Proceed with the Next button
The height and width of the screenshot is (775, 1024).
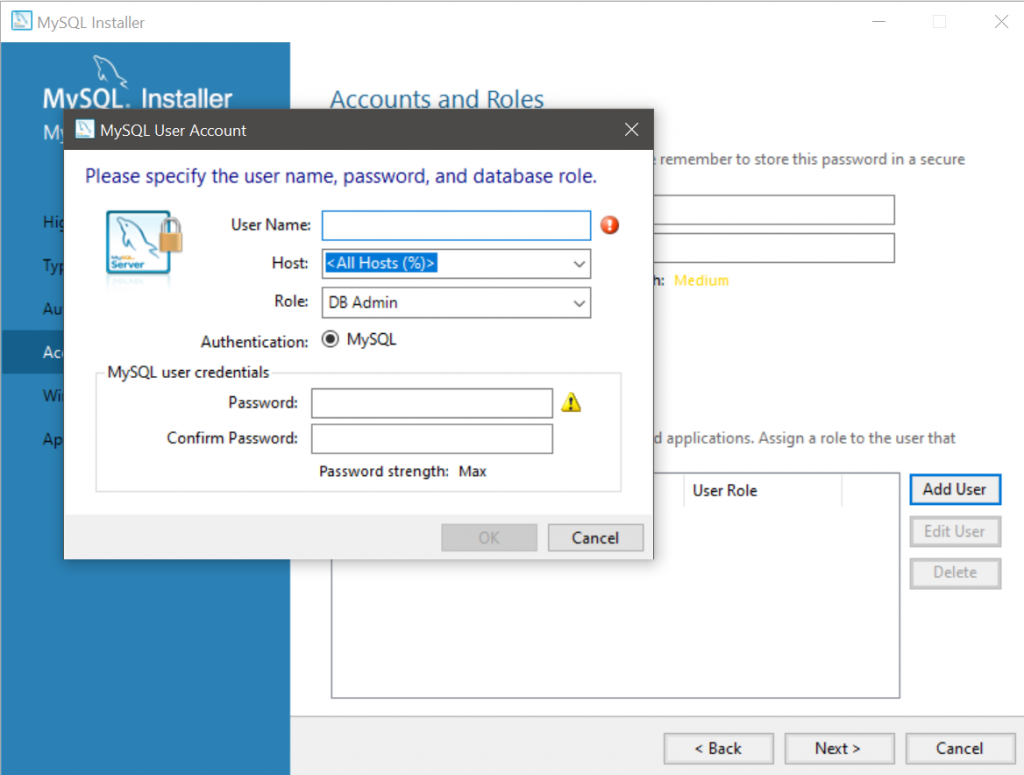[x=839, y=748]
